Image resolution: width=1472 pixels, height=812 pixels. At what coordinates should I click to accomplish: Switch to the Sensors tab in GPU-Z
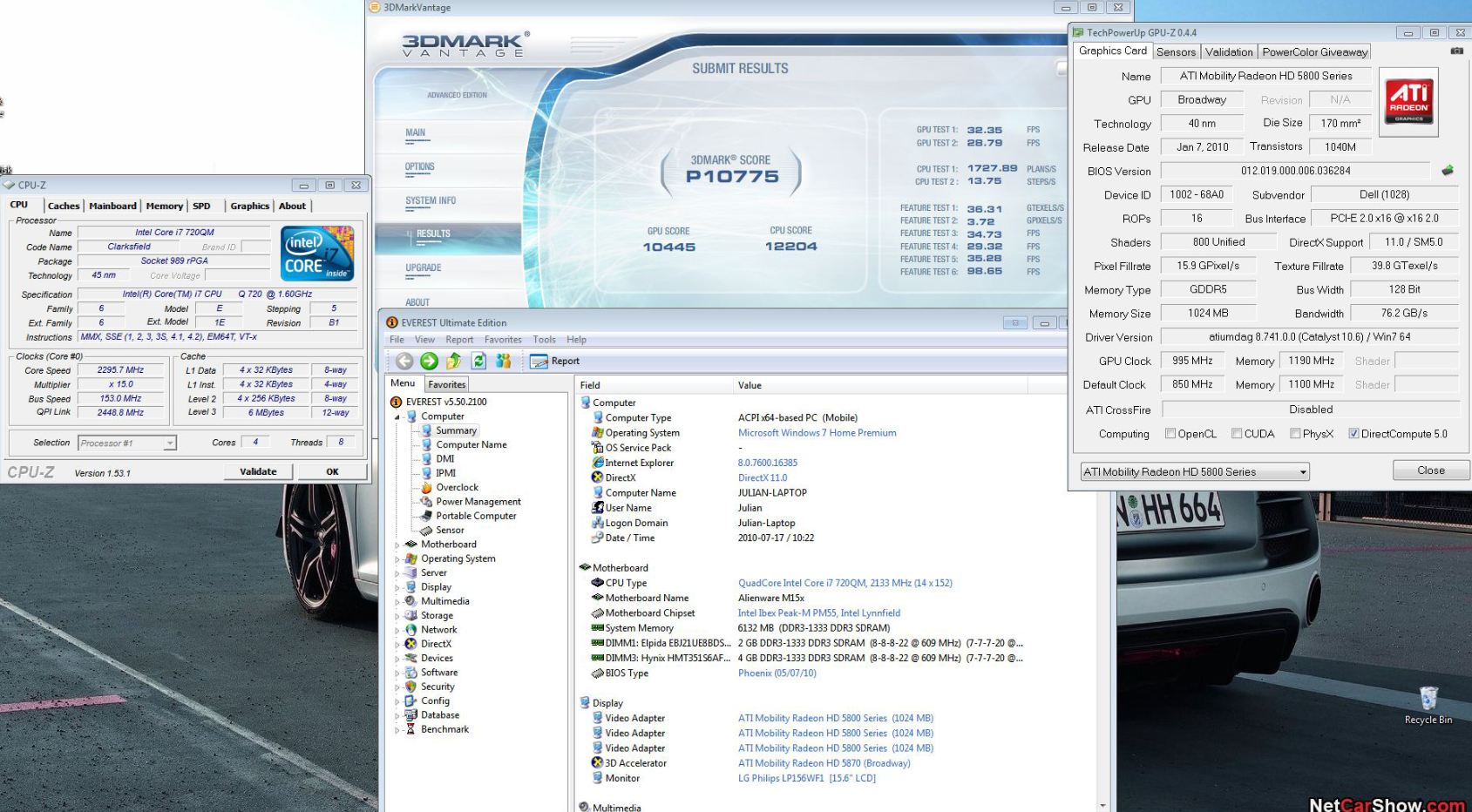click(1176, 52)
